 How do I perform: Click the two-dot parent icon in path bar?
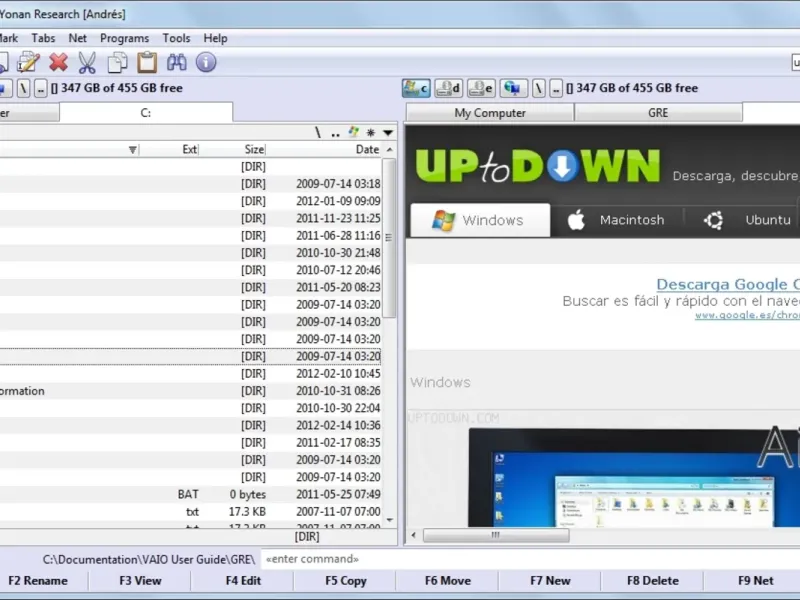tap(335, 134)
